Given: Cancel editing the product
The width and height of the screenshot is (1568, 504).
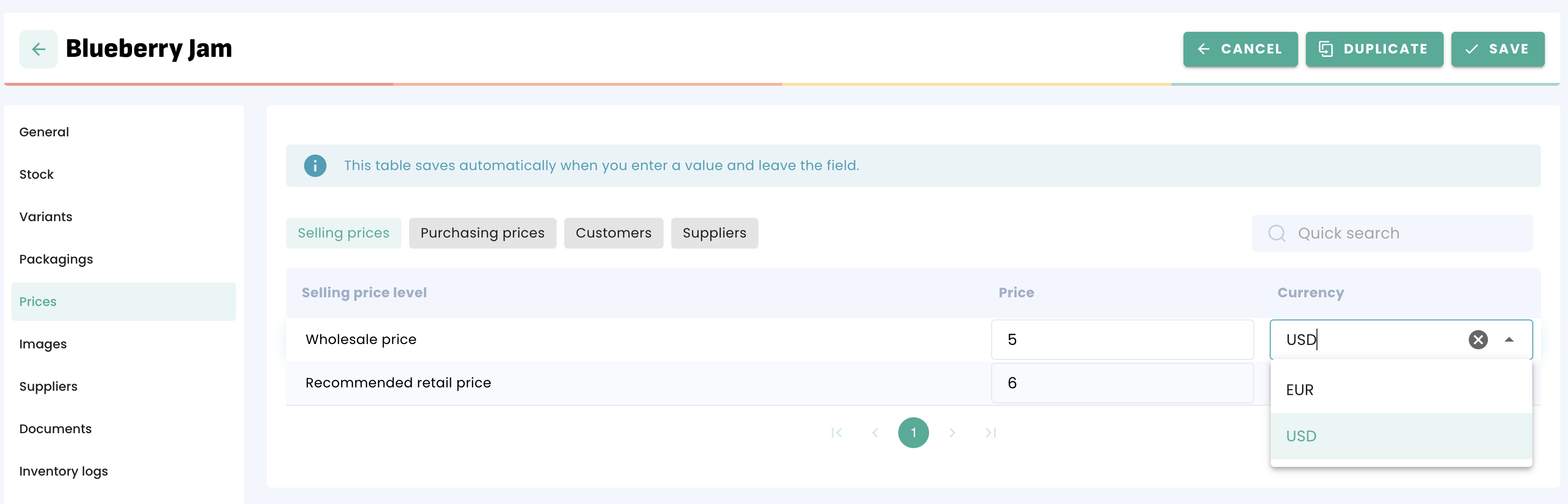Looking at the screenshot, I should tap(1240, 49).
